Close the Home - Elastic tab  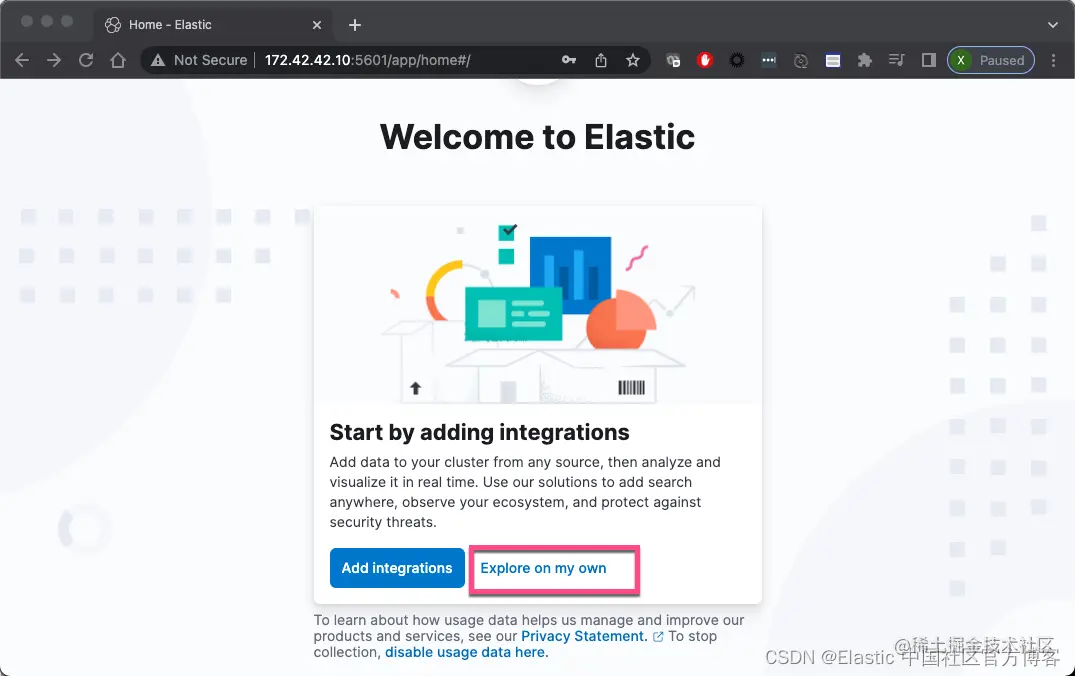tap(317, 25)
